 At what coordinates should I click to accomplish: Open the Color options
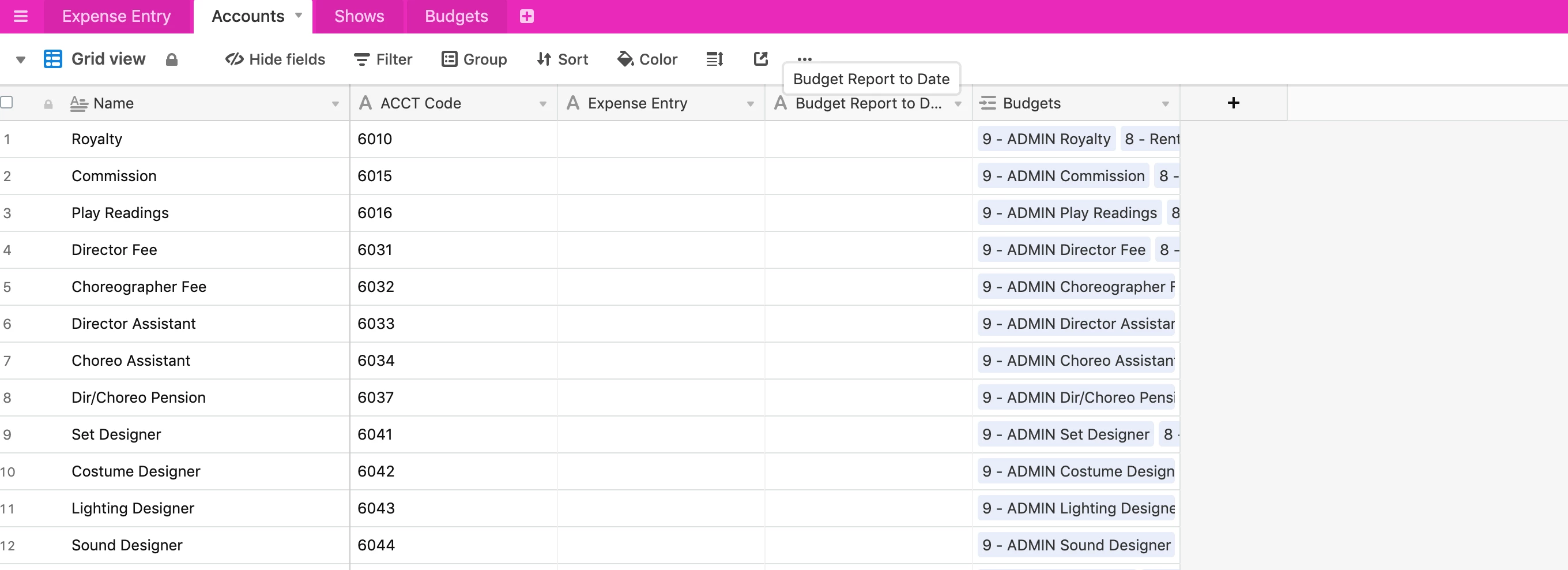[x=647, y=59]
